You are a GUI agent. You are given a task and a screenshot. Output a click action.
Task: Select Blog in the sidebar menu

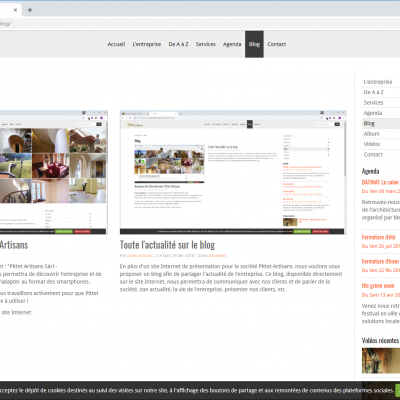point(381,123)
